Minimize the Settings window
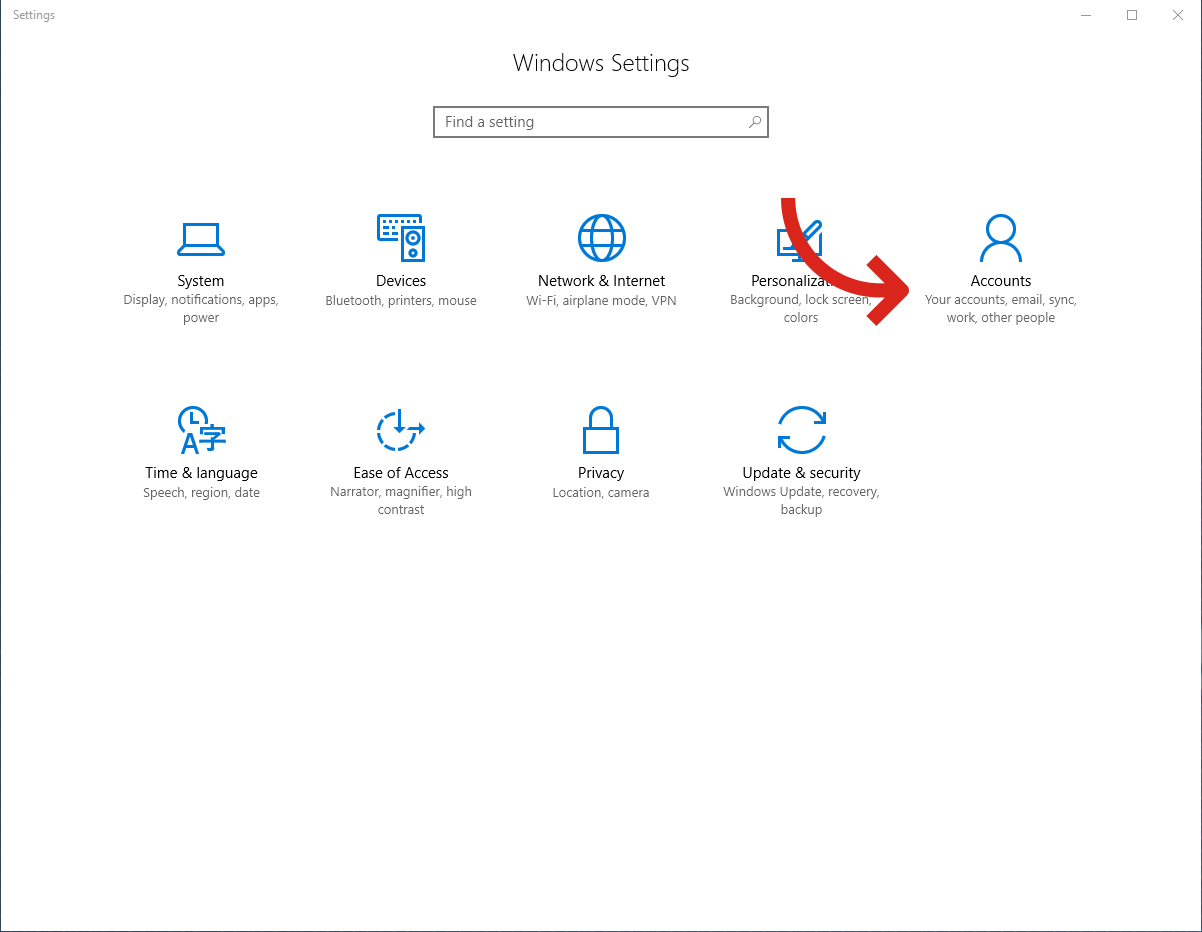The width and height of the screenshot is (1202, 932). tap(1086, 15)
